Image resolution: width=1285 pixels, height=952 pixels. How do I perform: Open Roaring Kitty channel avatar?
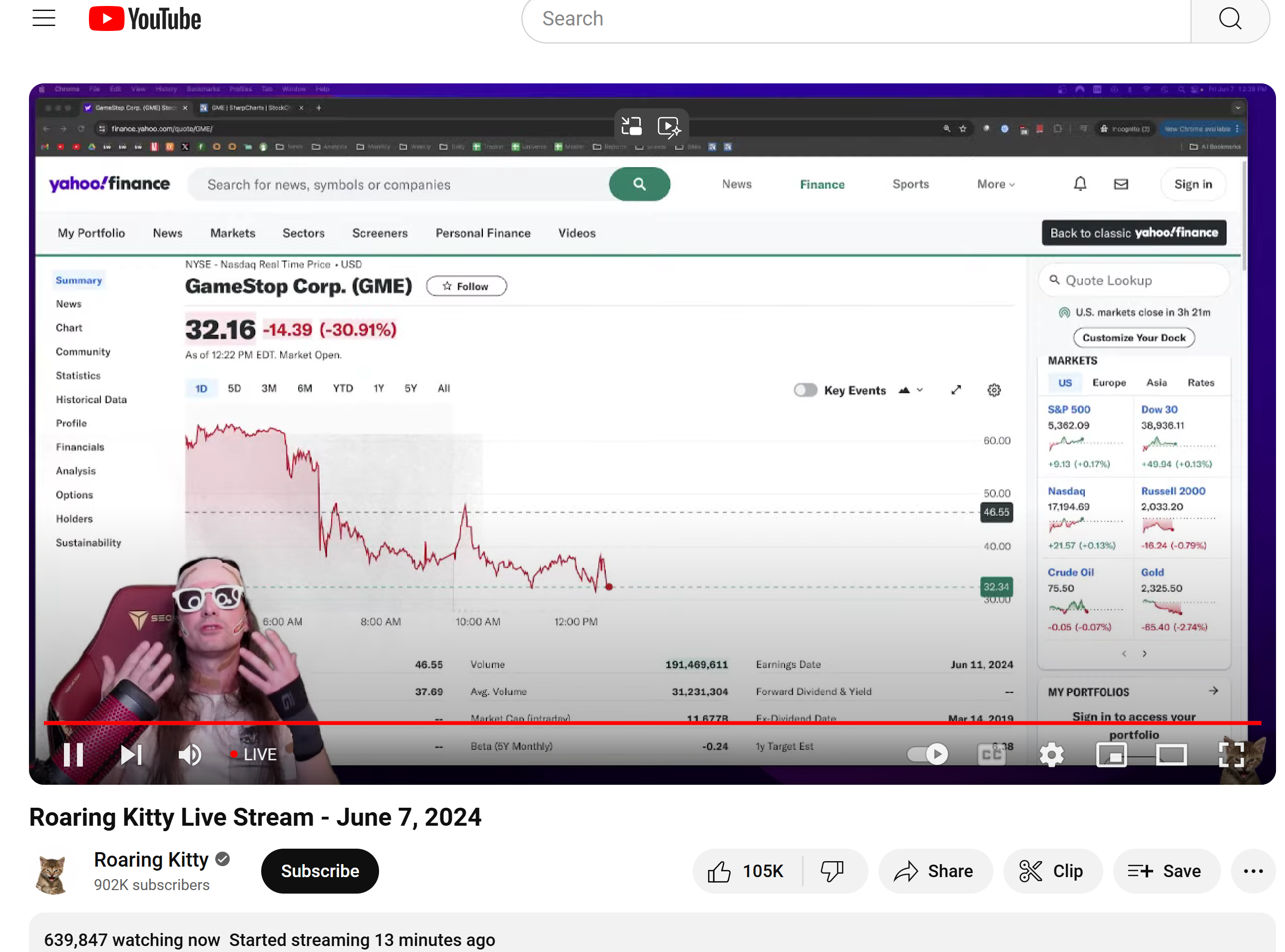point(52,873)
